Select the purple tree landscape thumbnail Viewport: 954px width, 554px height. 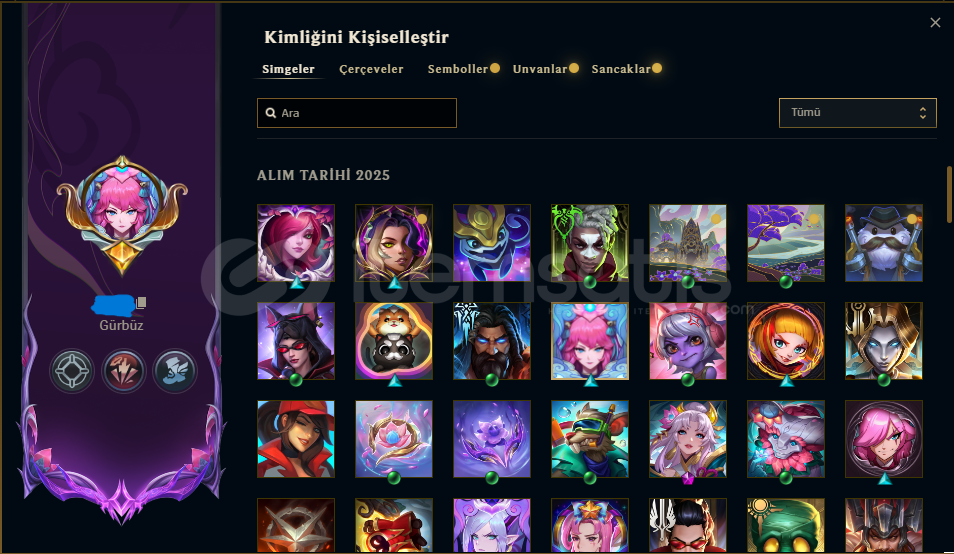coord(785,243)
